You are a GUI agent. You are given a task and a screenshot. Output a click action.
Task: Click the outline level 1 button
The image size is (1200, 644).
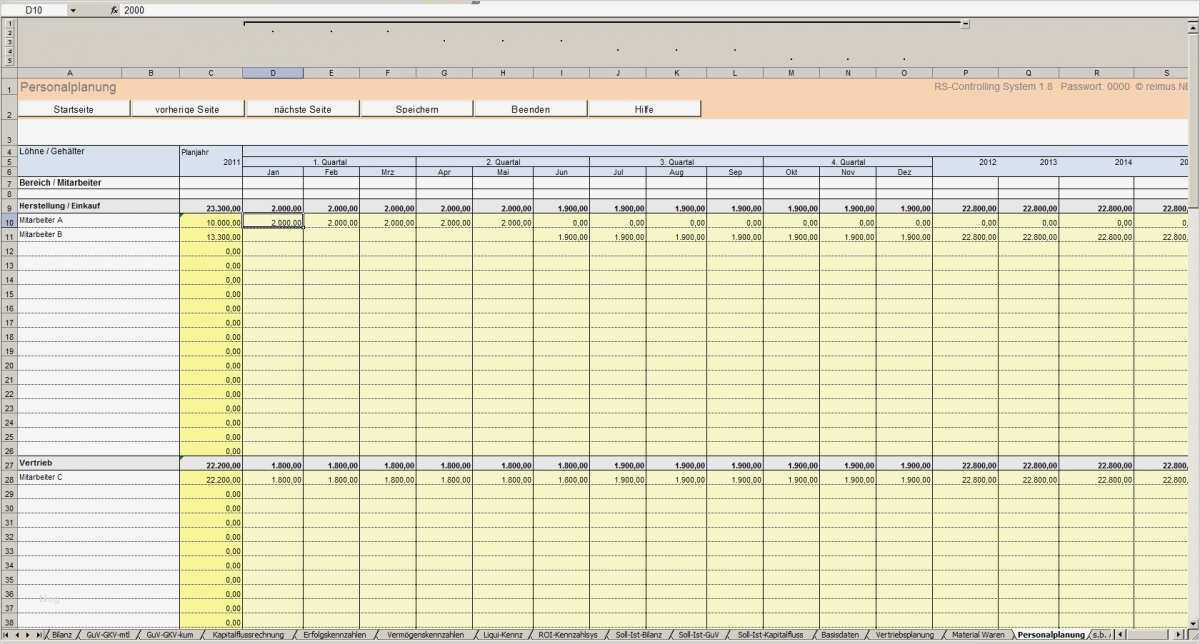pyautogui.click(x=8, y=23)
